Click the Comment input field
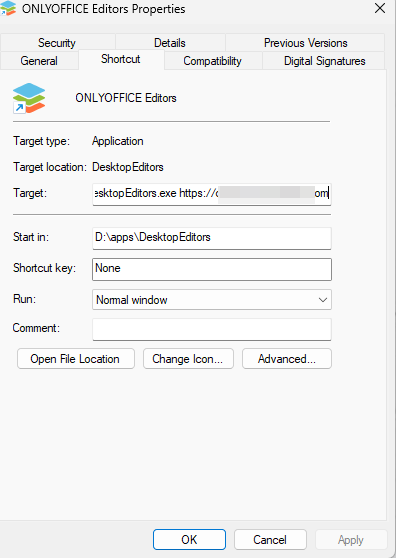The height and width of the screenshot is (558, 396). click(212, 329)
